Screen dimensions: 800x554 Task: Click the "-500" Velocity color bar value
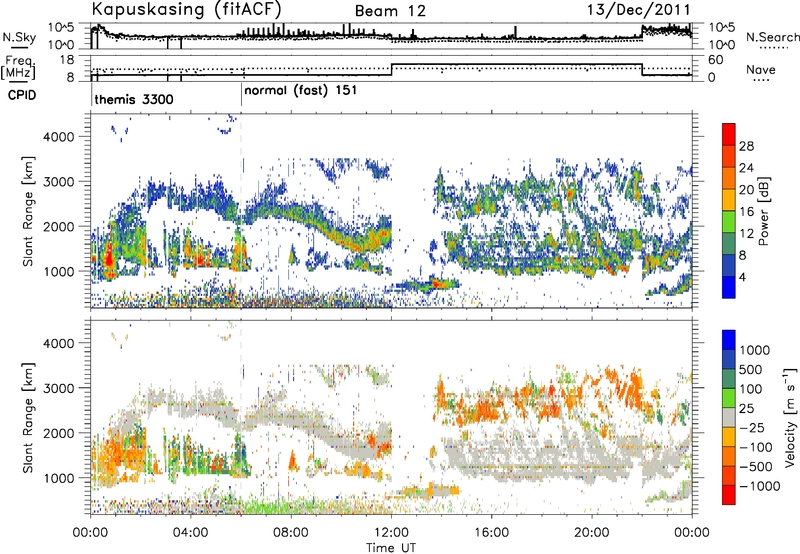tap(755, 466)
